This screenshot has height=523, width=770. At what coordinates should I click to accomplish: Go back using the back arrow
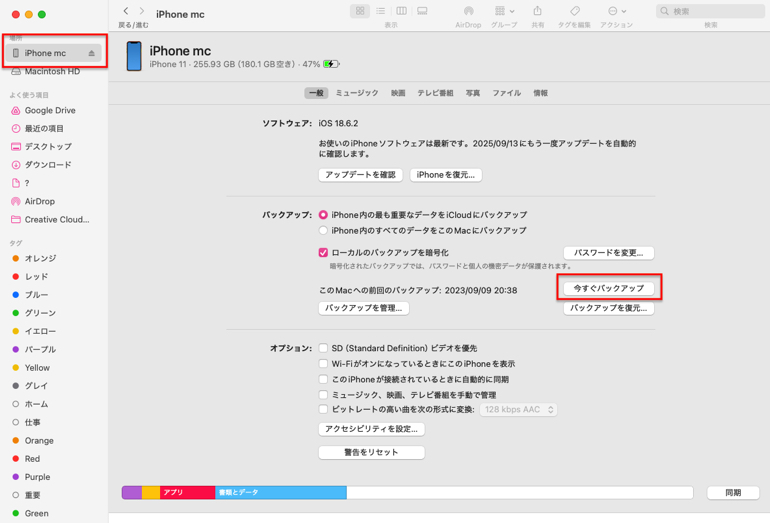[x=126, y=11]
